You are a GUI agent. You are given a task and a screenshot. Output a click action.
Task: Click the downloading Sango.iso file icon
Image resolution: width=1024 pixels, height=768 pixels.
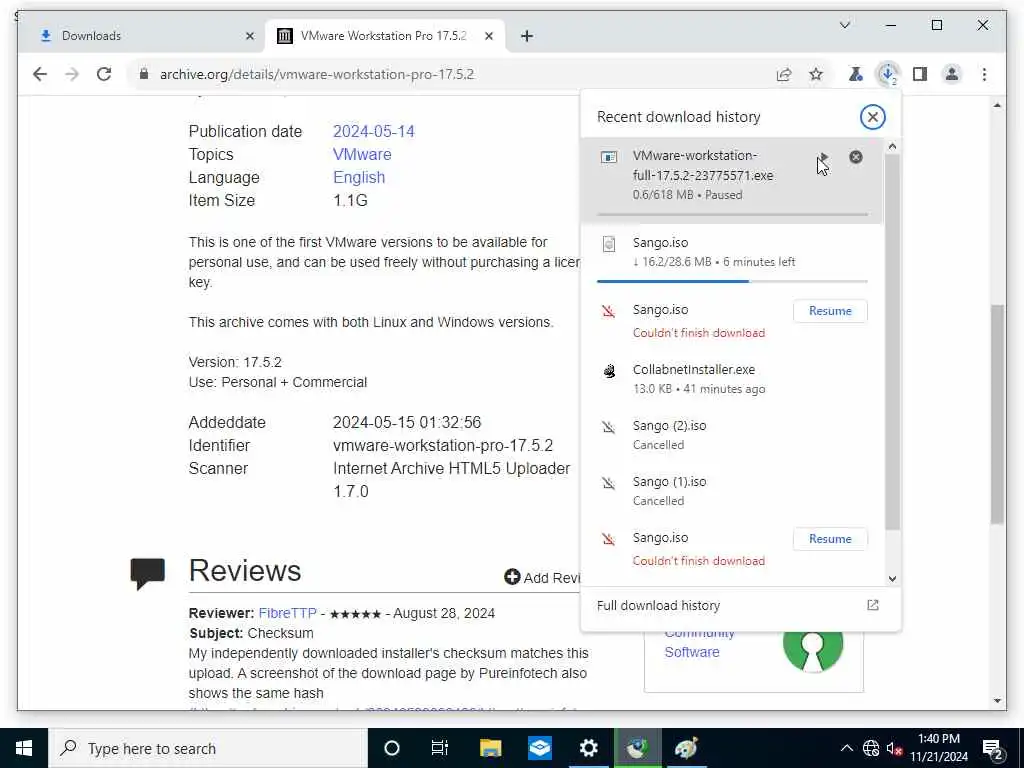[609, 244]
